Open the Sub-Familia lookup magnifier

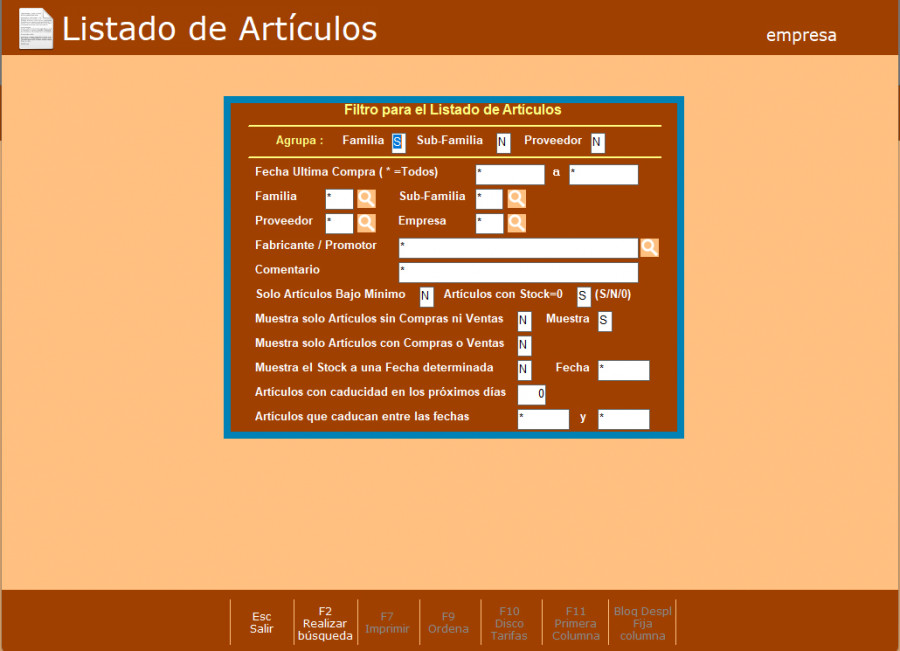pyautogui.click(x=516, y=198)
